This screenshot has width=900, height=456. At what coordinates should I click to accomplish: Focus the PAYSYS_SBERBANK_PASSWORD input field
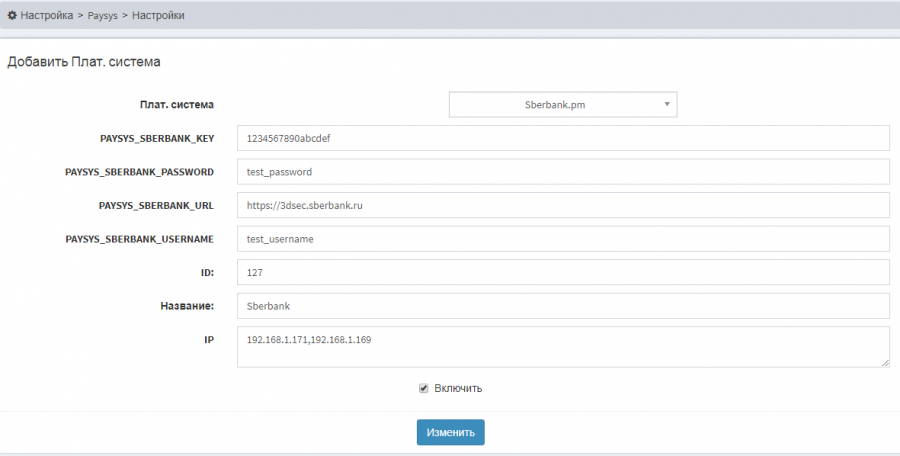click(x=563, y=172)
